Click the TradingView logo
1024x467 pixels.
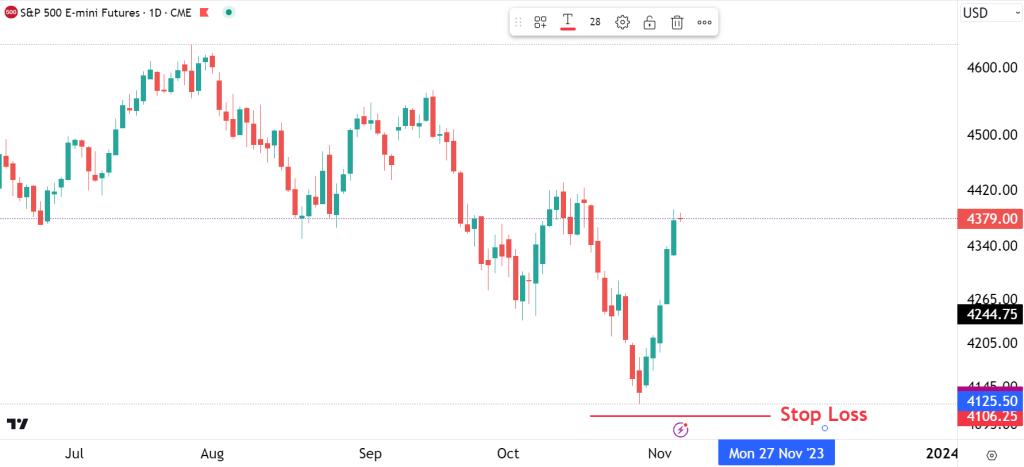(x=17, y=424)
